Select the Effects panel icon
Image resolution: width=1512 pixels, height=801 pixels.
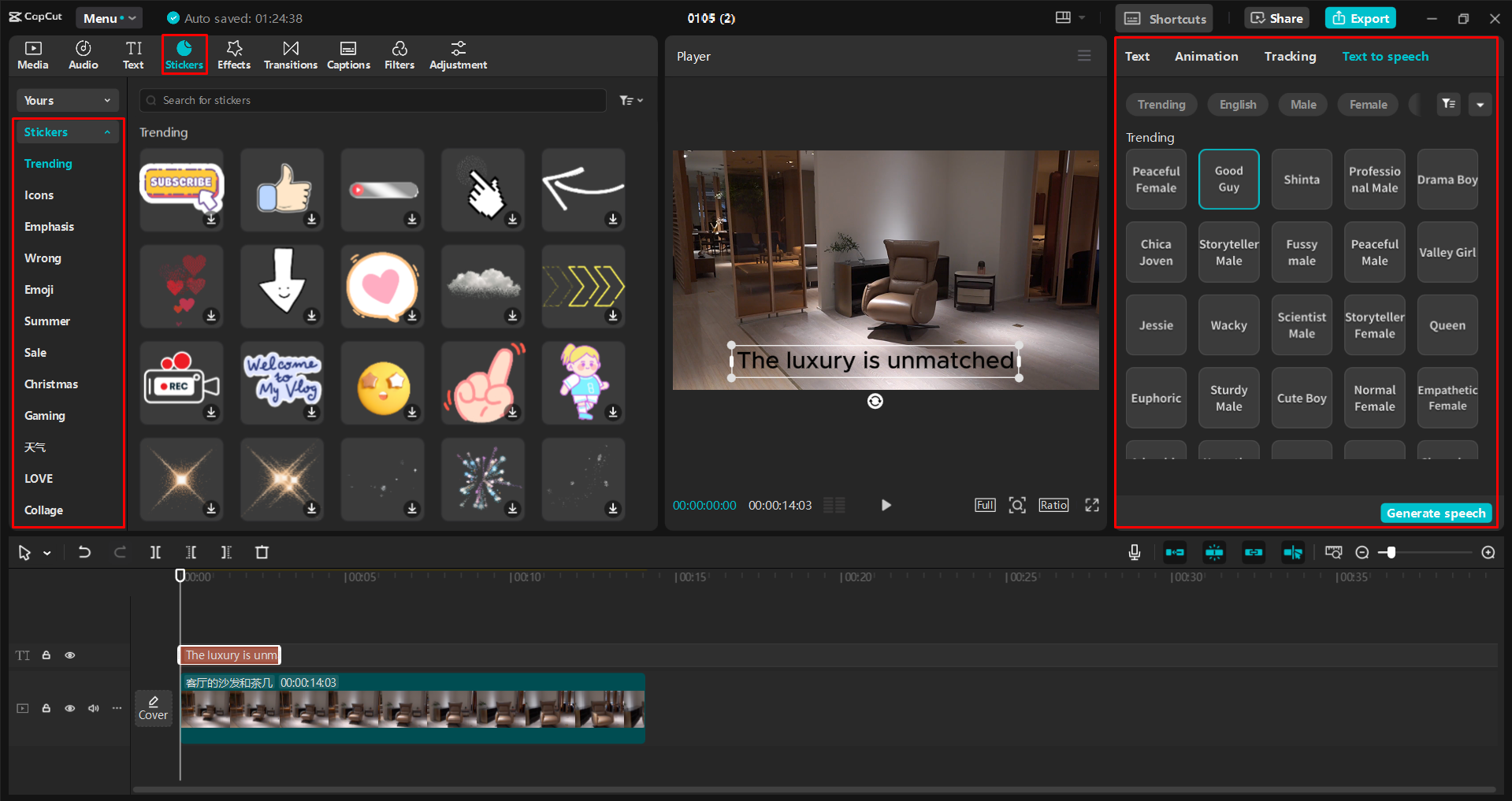(233, 54)
